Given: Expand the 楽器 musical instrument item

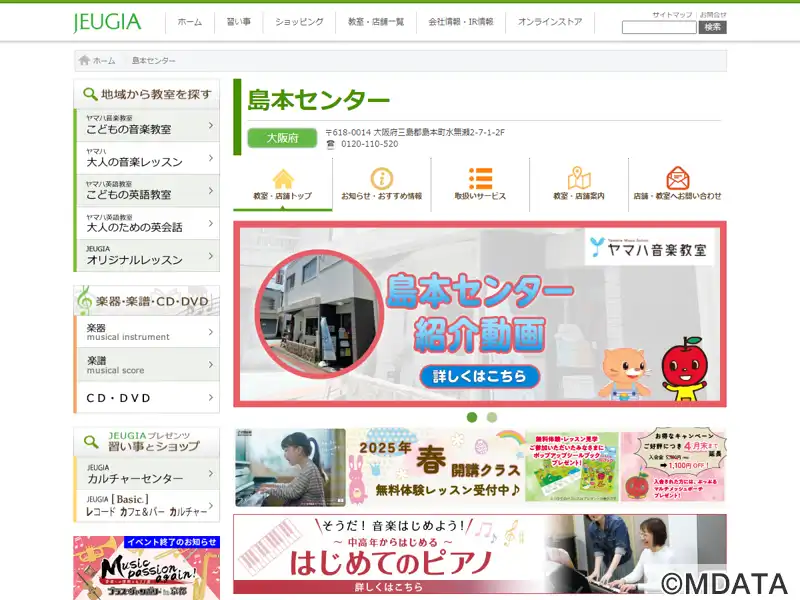Looking at the screenshot, I should [x=147, y=332].
